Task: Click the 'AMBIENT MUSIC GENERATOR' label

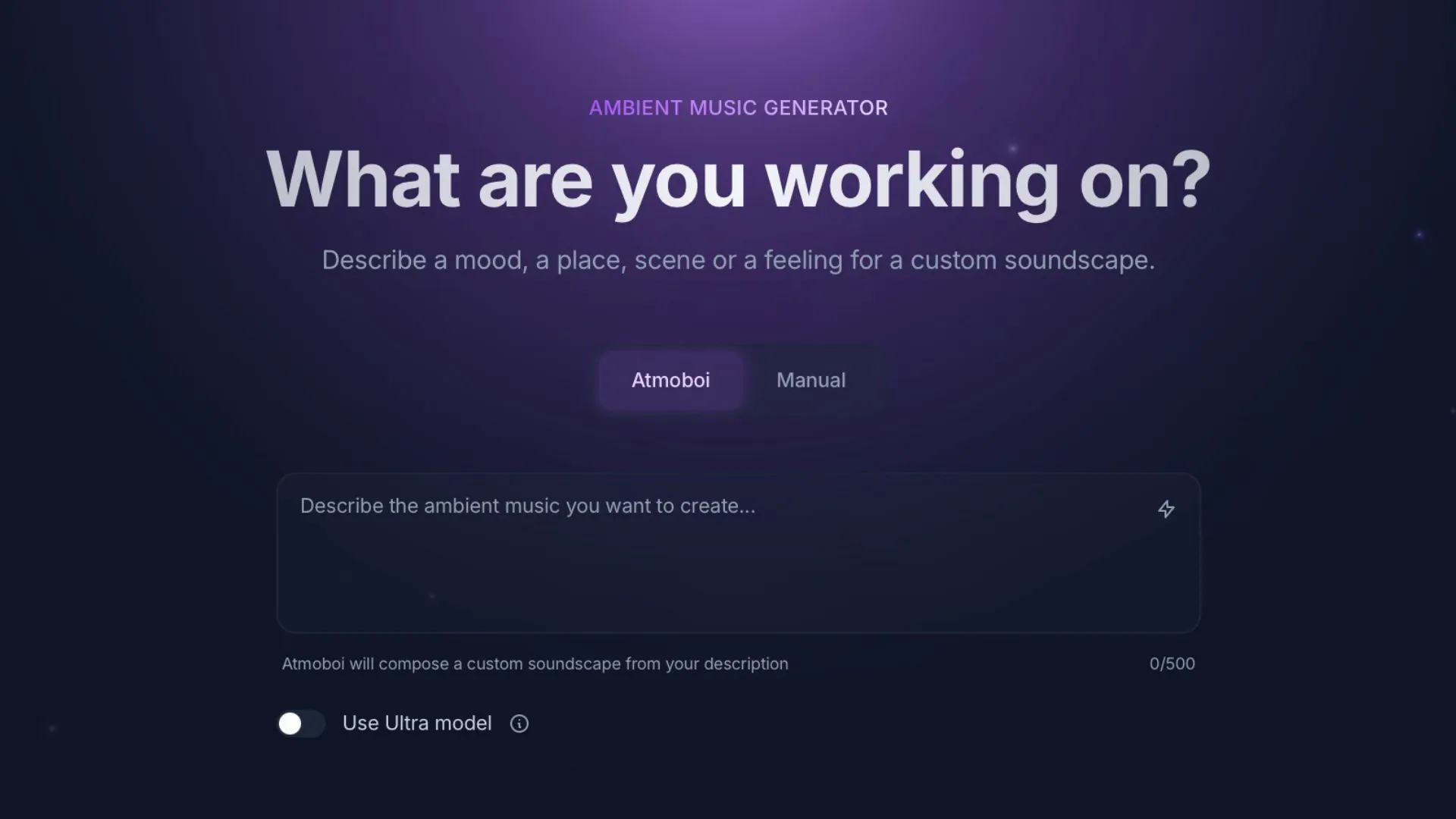Action: pos(739,108)
